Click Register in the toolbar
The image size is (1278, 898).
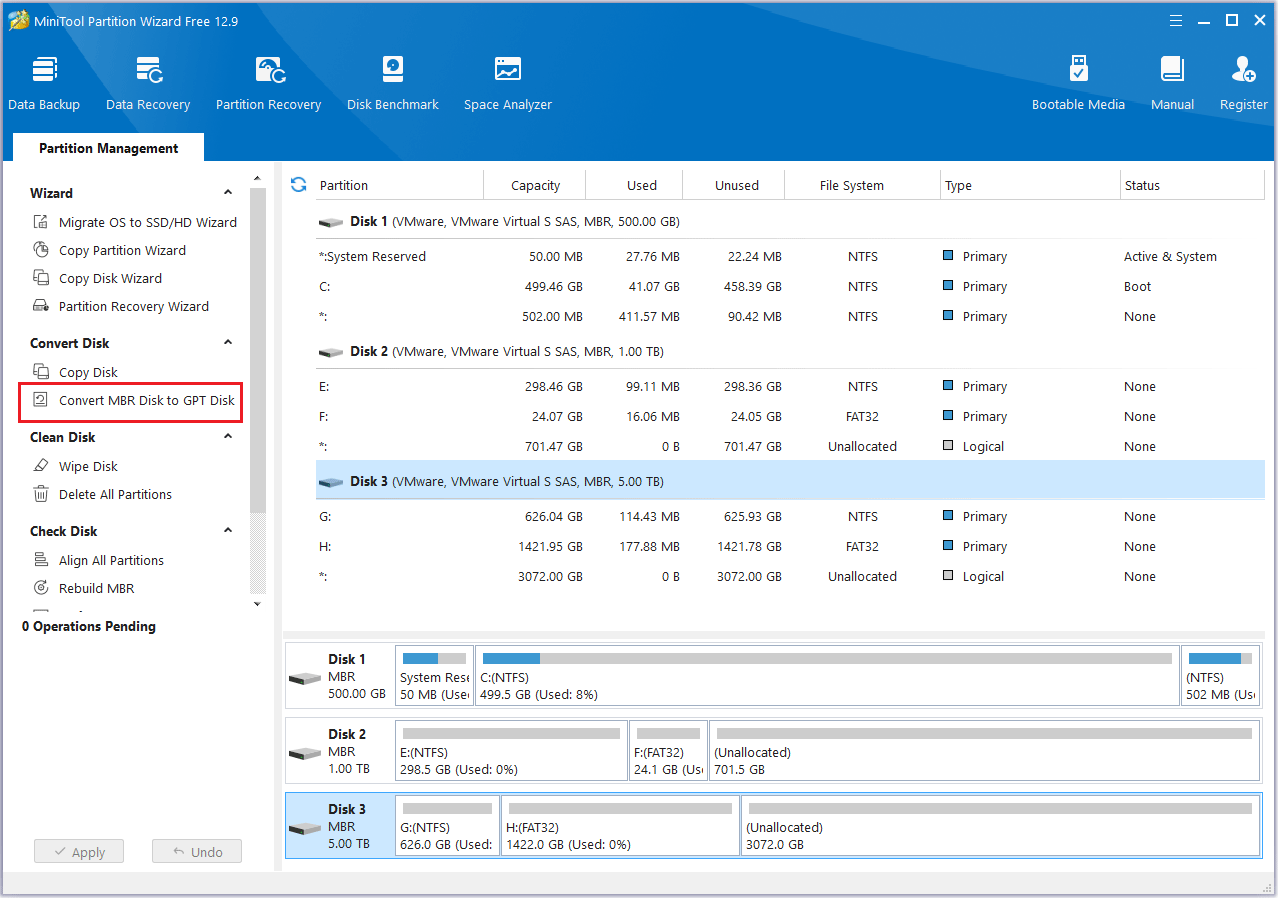coord(1243,80)
